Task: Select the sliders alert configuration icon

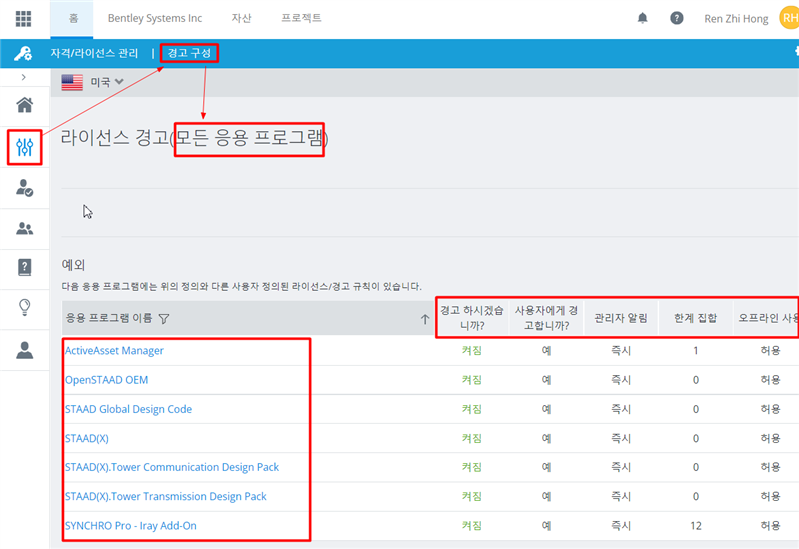Action: (24, 147)
